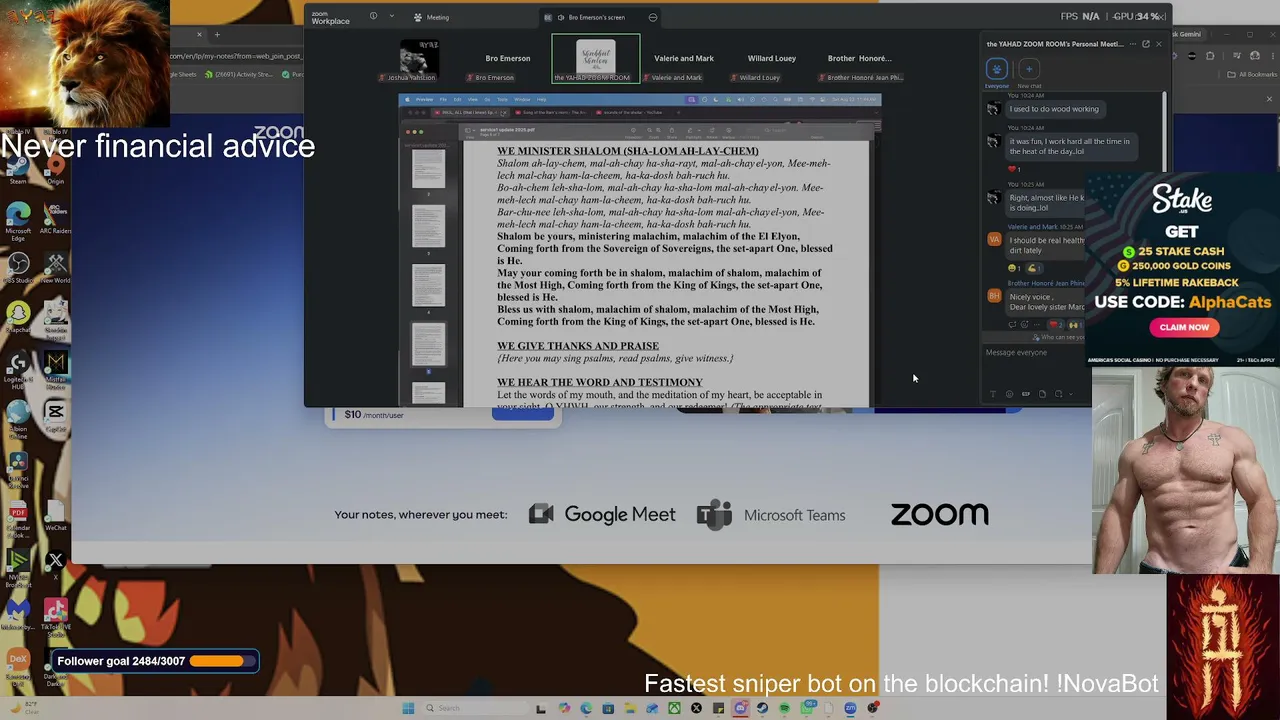The height and width of the screenshot is (720, 1280).
Task: Toggle the flexed-arm reaction on Valerie's message
Action: [1036, 268]
